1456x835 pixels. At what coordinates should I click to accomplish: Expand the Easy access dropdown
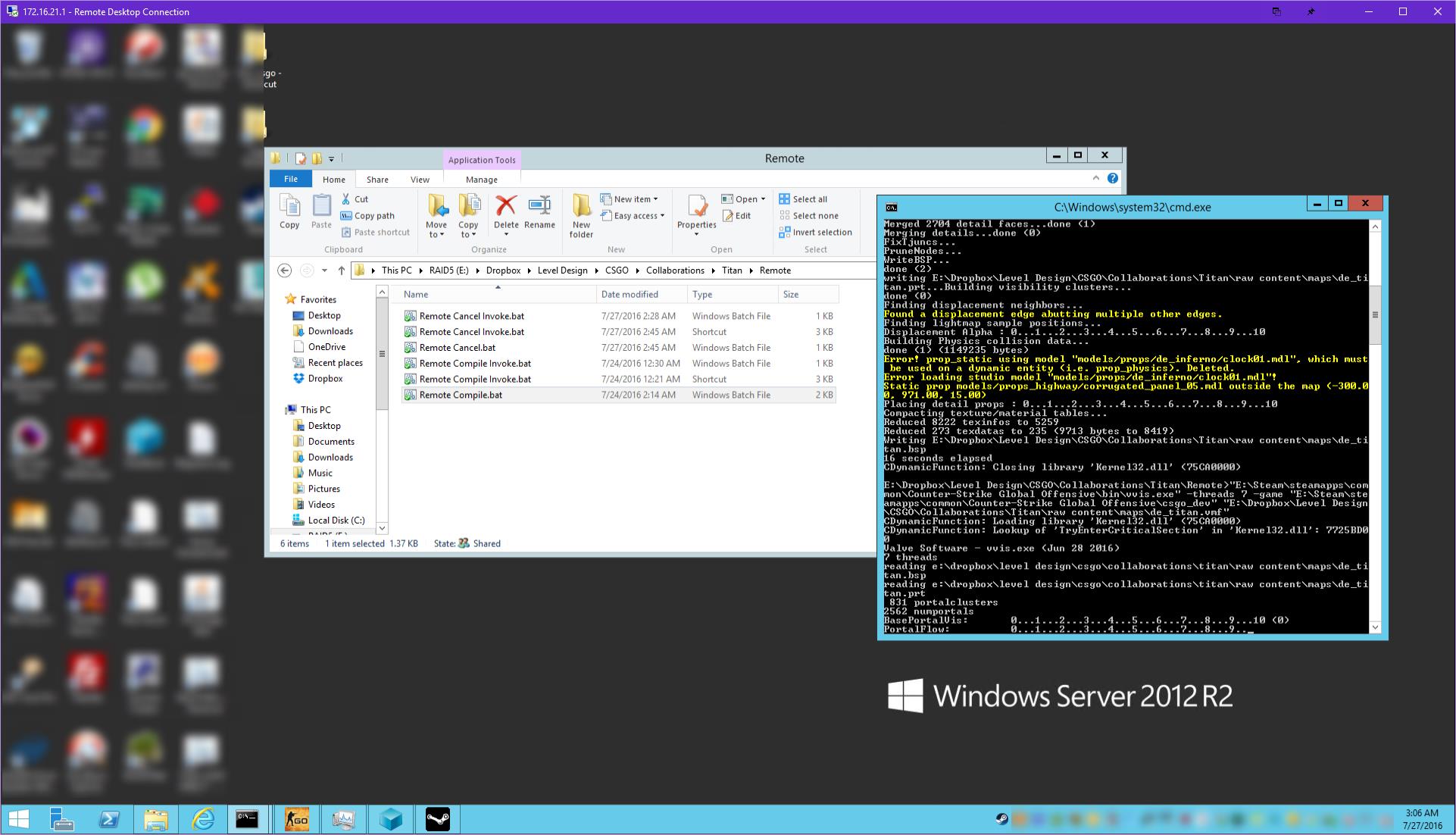coord(662,216)
